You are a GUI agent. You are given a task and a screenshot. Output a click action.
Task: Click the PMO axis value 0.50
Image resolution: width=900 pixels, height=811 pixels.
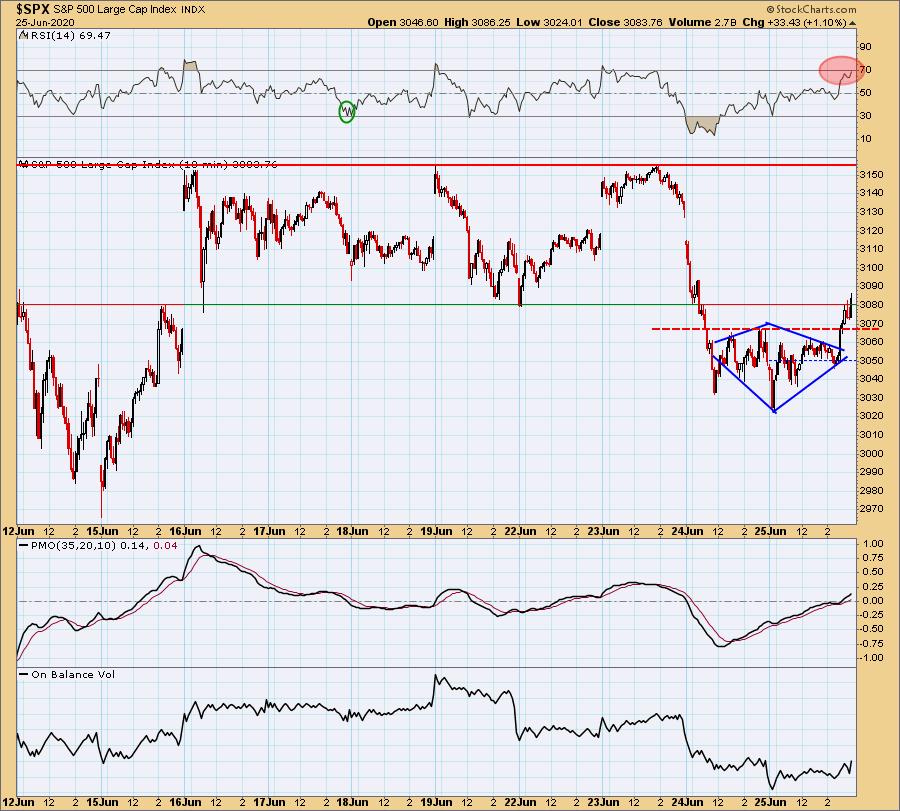[x=873, y=572]
